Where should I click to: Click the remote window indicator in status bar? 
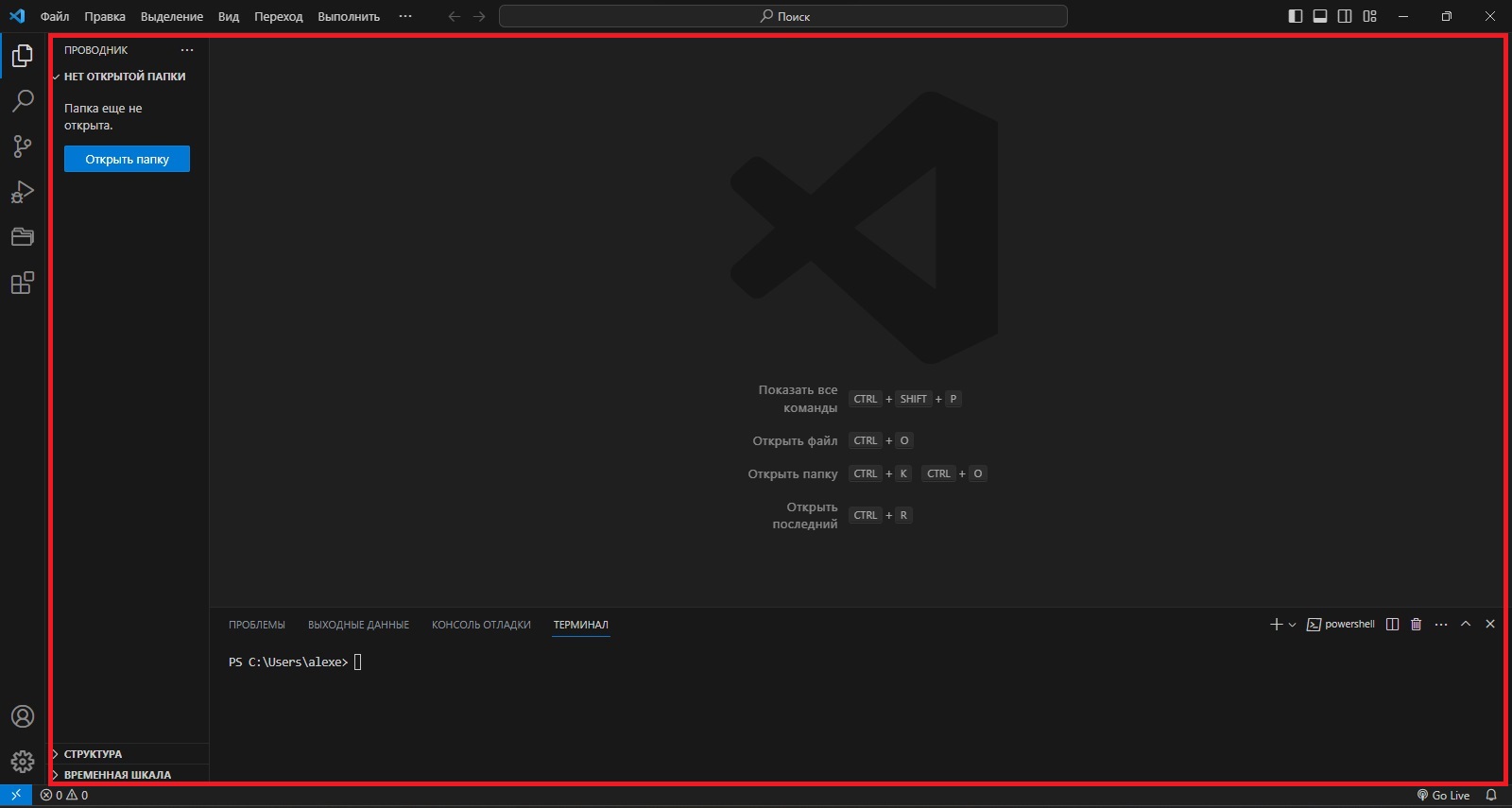(x=16, y=796)
